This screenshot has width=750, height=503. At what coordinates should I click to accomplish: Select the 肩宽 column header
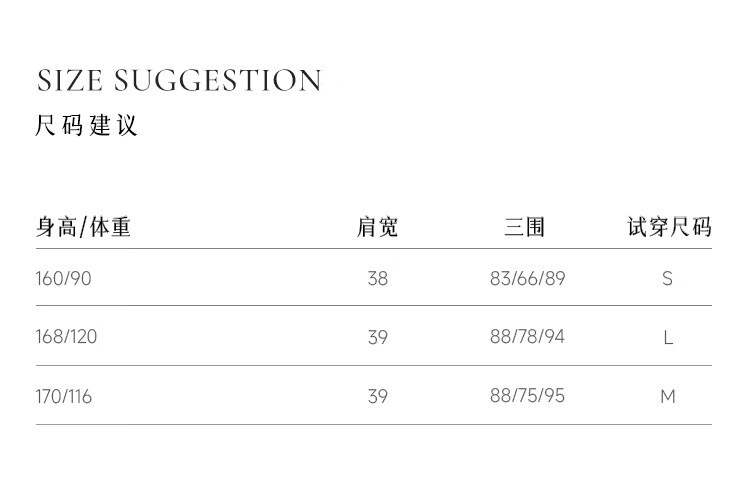377,227
